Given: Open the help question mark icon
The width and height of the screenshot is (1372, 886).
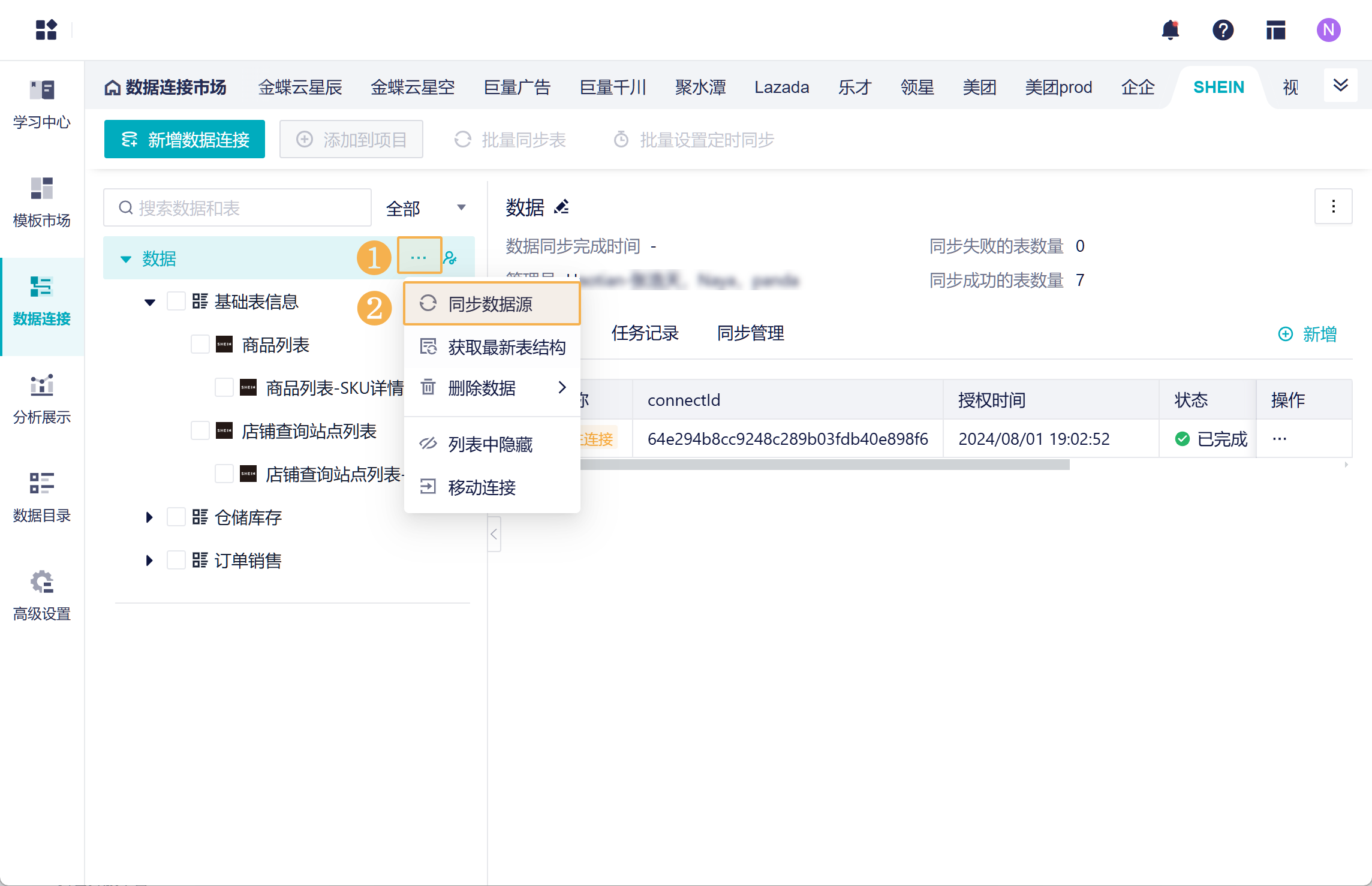Looking at the screenshot, I should 1223,29.
